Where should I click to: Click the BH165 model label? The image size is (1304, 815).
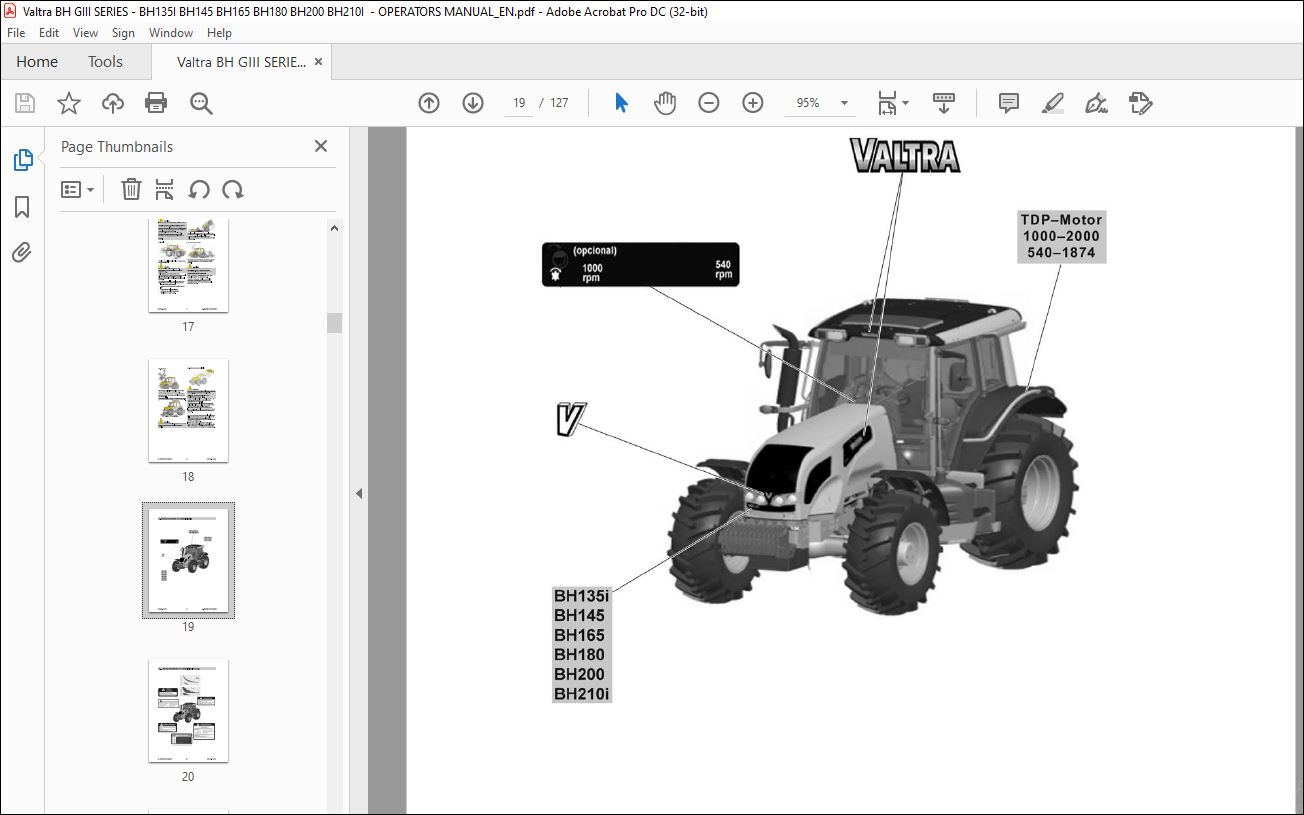point(579,635)
